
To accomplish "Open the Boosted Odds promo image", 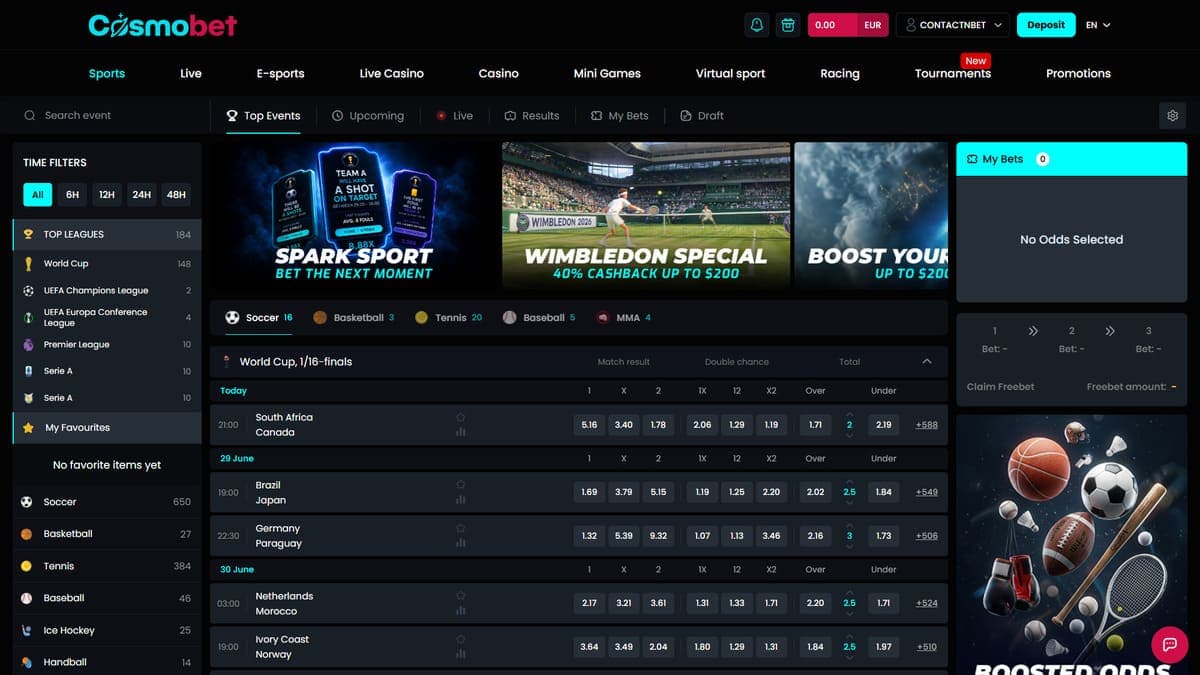I will [x=1072, y=545].
